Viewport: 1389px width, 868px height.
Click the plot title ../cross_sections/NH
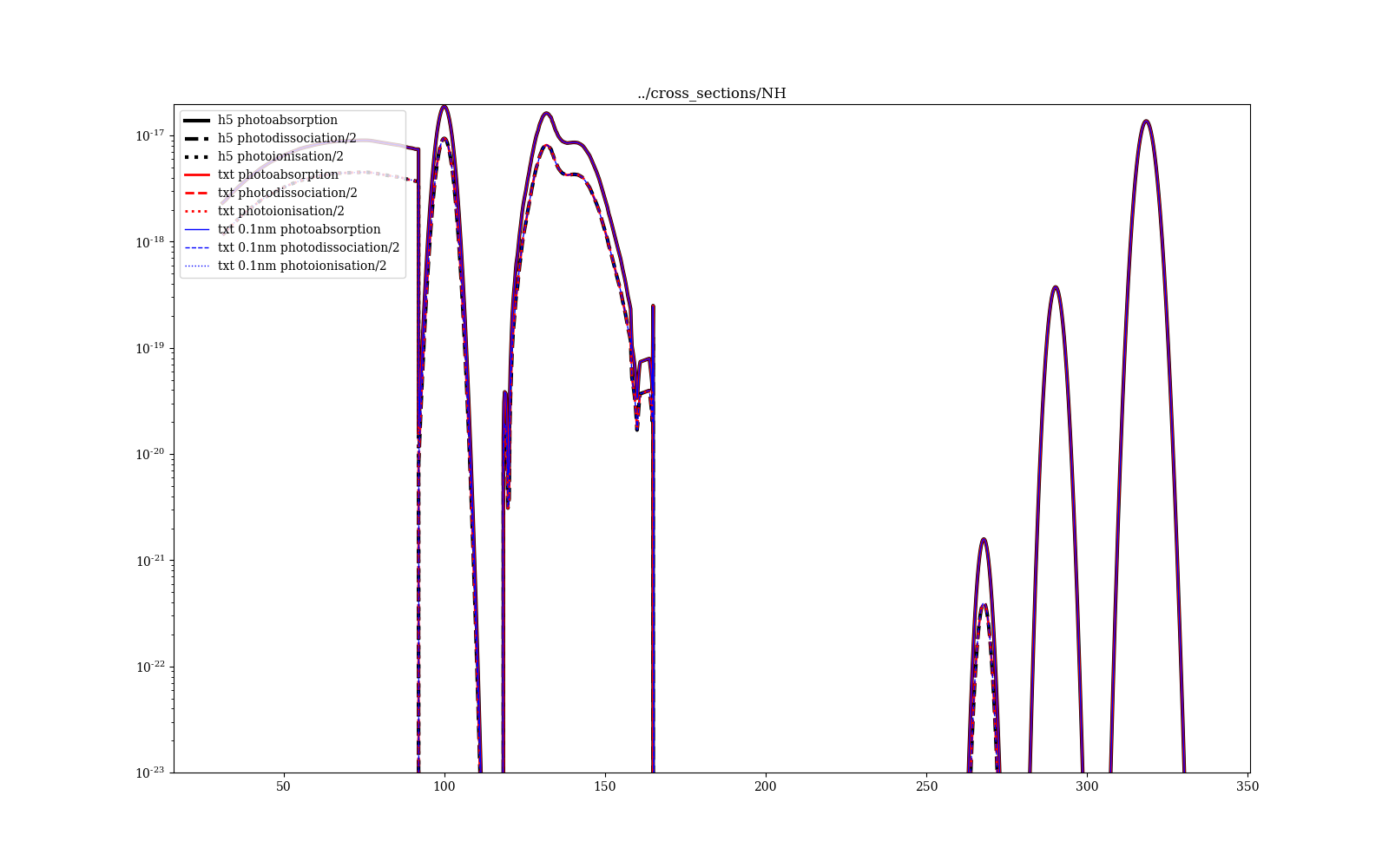pos(712,94)
